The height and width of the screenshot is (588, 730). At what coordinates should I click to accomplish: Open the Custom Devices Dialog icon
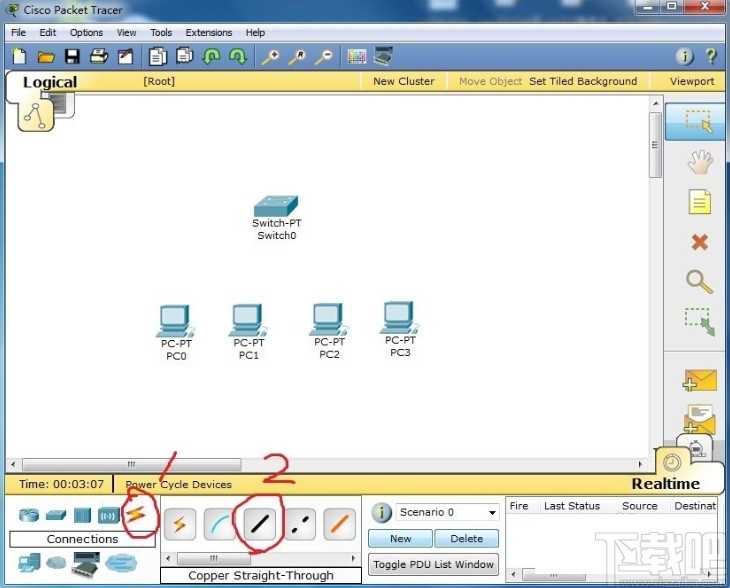[383, 56]
